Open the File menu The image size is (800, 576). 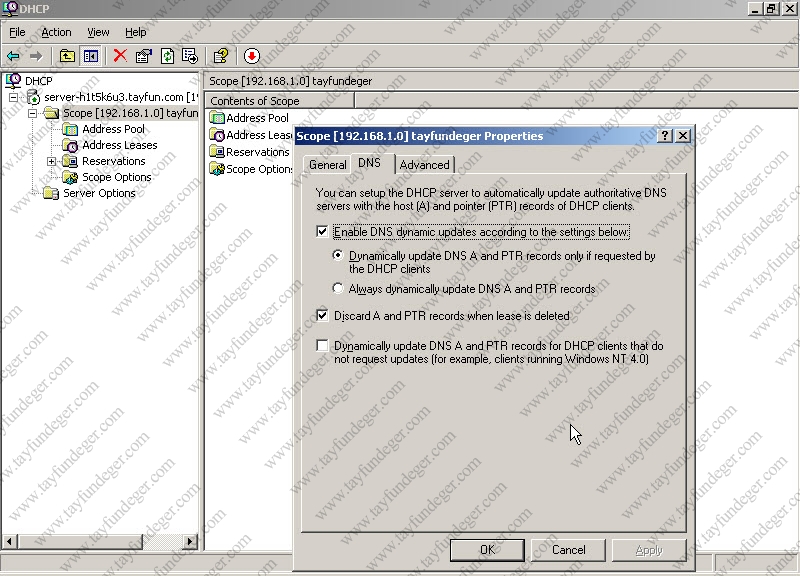[x=17, y=32]
